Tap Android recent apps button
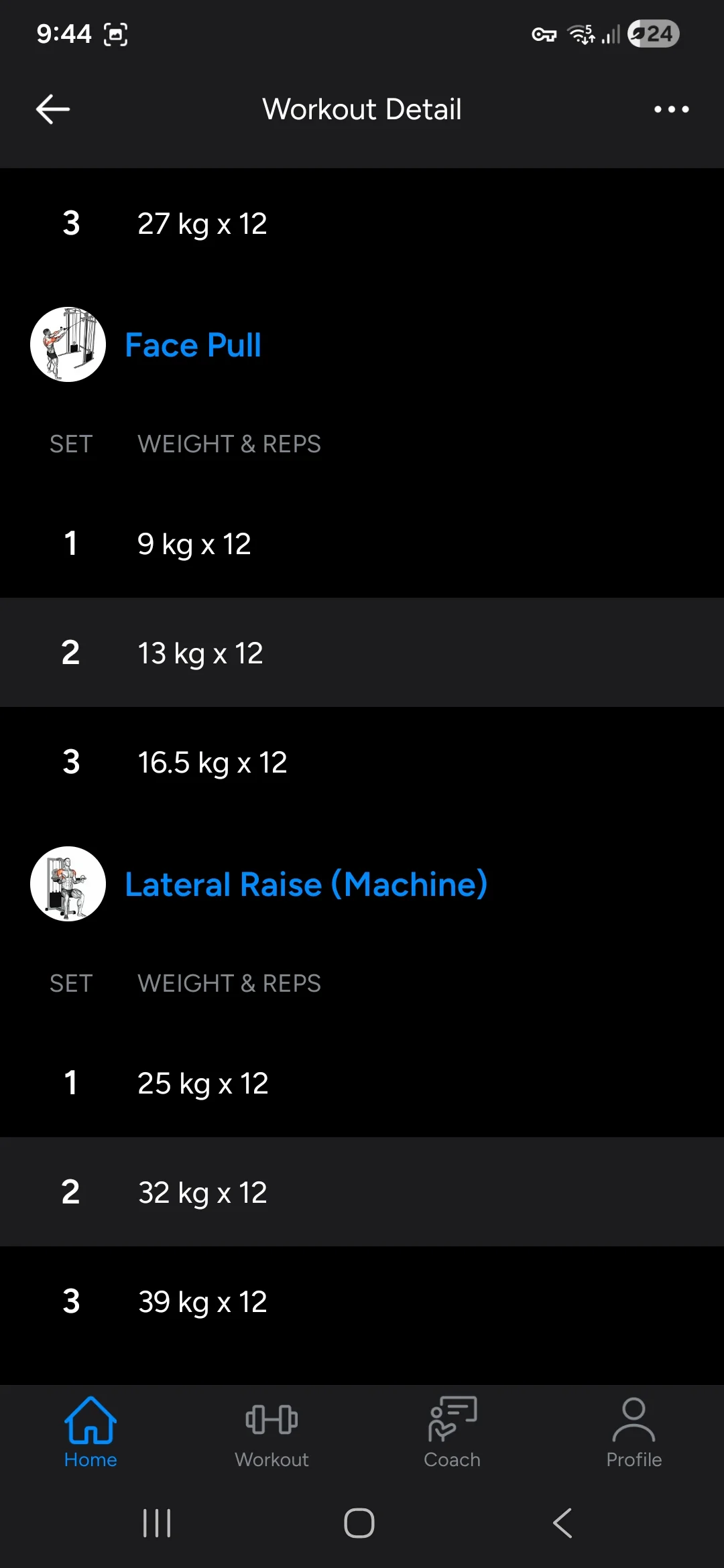 click(x=157, y=1523)
